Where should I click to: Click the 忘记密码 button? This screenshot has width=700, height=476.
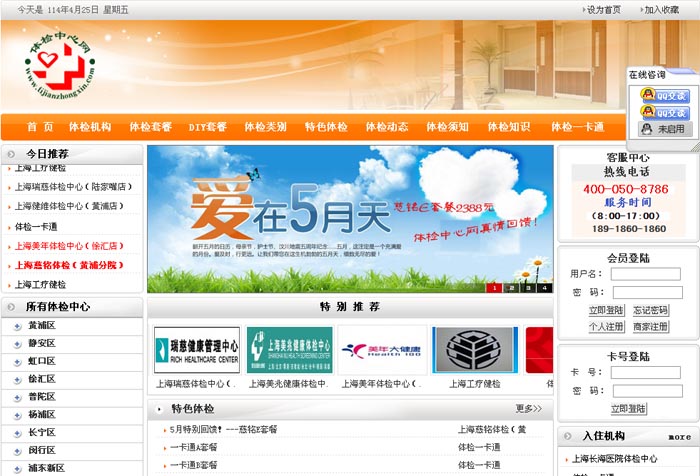[x=650, y=310]
